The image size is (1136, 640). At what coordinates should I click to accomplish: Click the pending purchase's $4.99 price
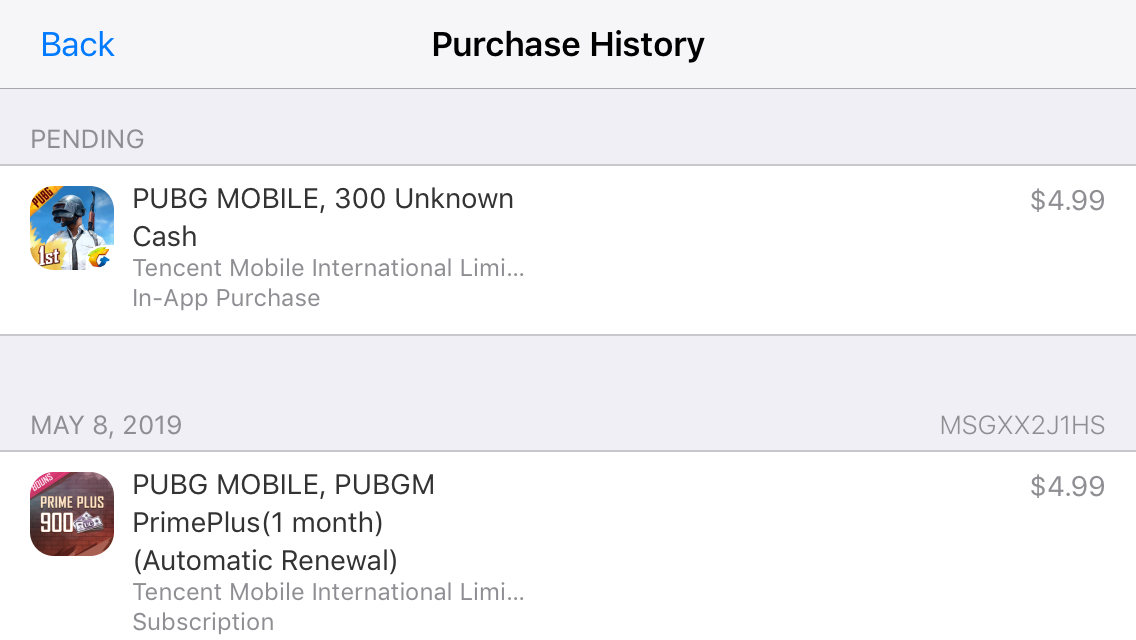point(1067,201)
